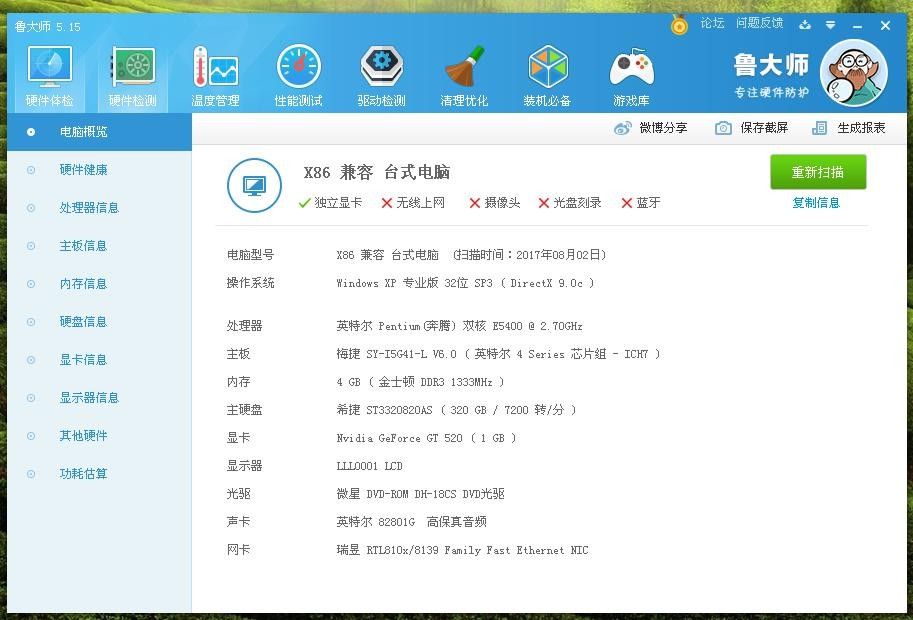Viewport: 913px width, 620px height.
Task: Open the 硬件体检 hardware checkup icon
Action: 49,77
